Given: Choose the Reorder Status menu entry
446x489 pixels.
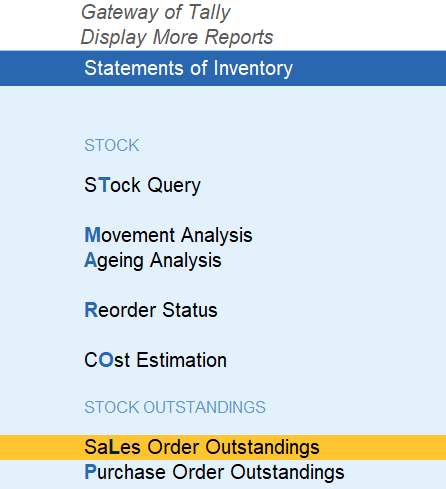Looking at the screenshot, I should pyautogui.click(x=151, y=310).
